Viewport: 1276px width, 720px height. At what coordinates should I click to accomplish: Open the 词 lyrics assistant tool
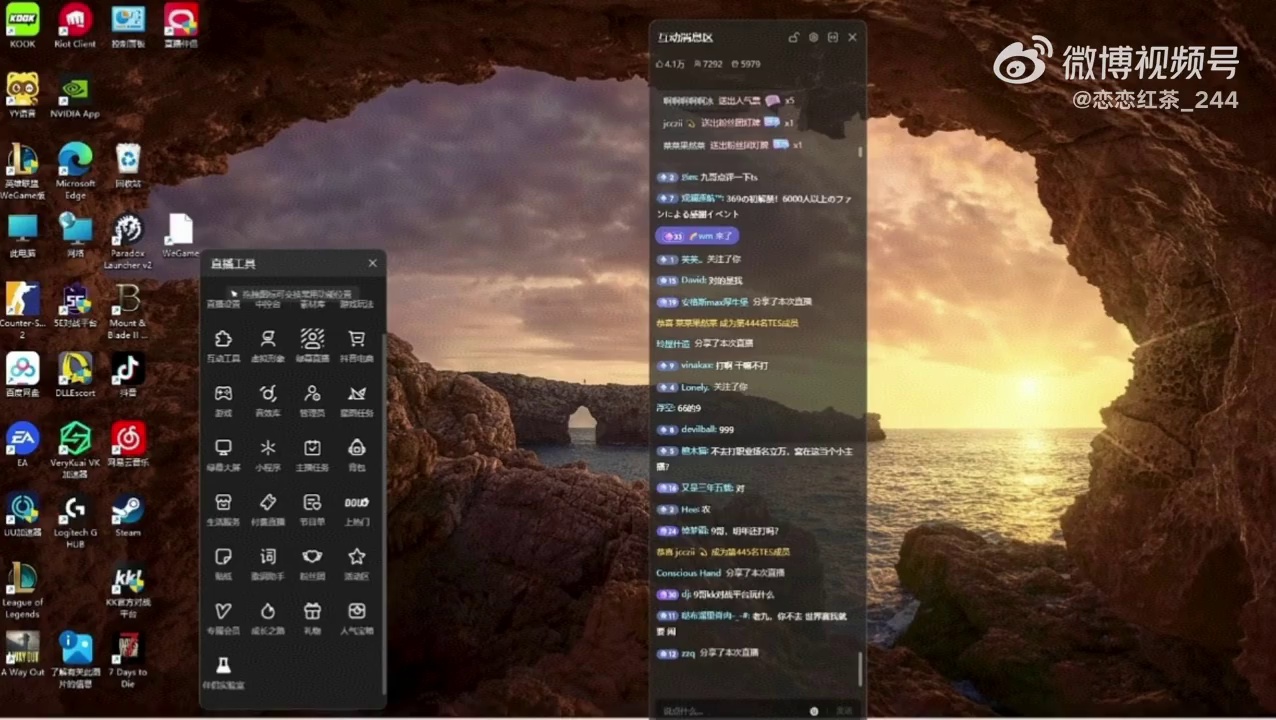tap(268, 563)
